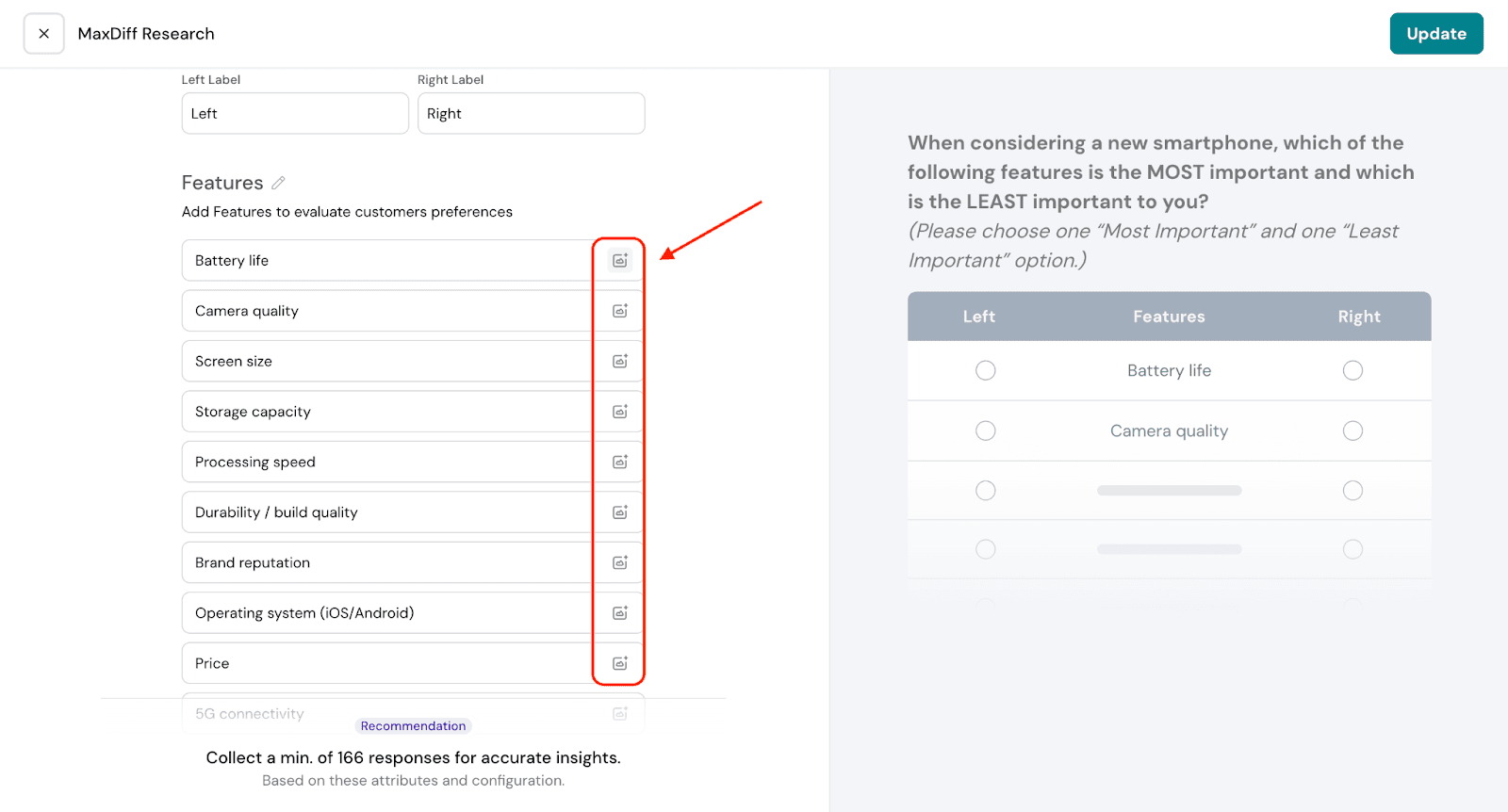This screenshot has width=1508, height=812.
Task: Edit Features heading with pencil icon
Action: coord(278,183)
